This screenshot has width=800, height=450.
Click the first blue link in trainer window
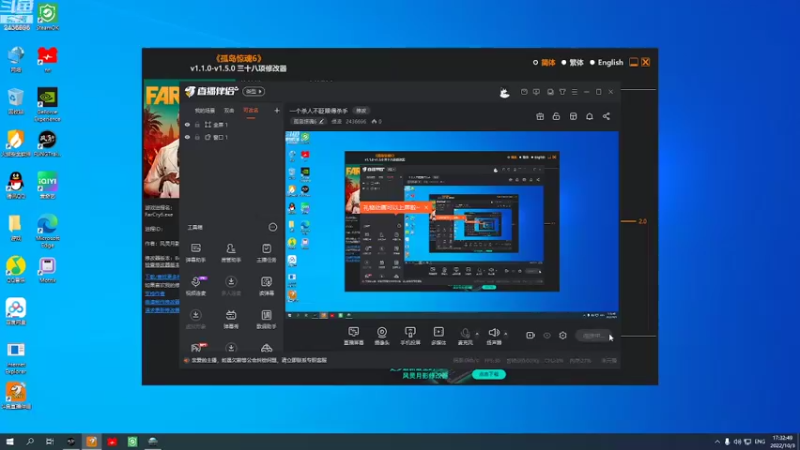click(x=162, y=277)
